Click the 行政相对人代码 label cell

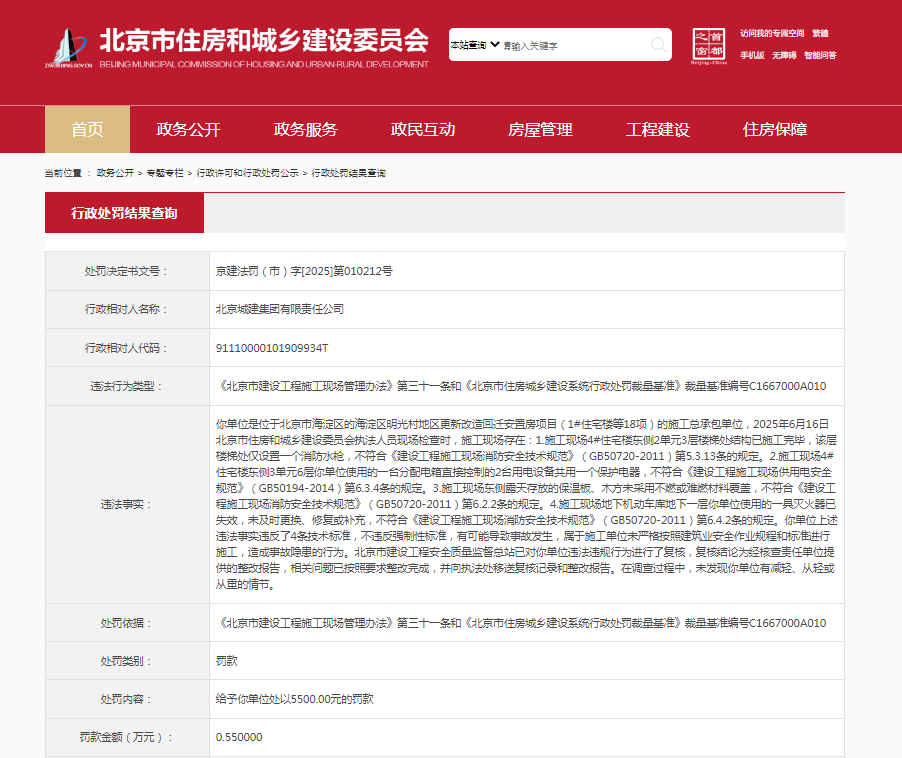127,348
